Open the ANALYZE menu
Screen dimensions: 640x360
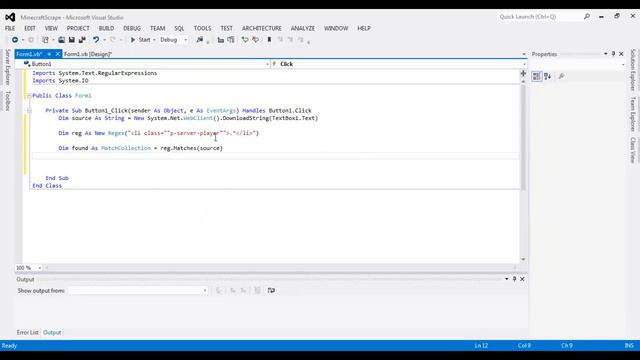point(303,29)
